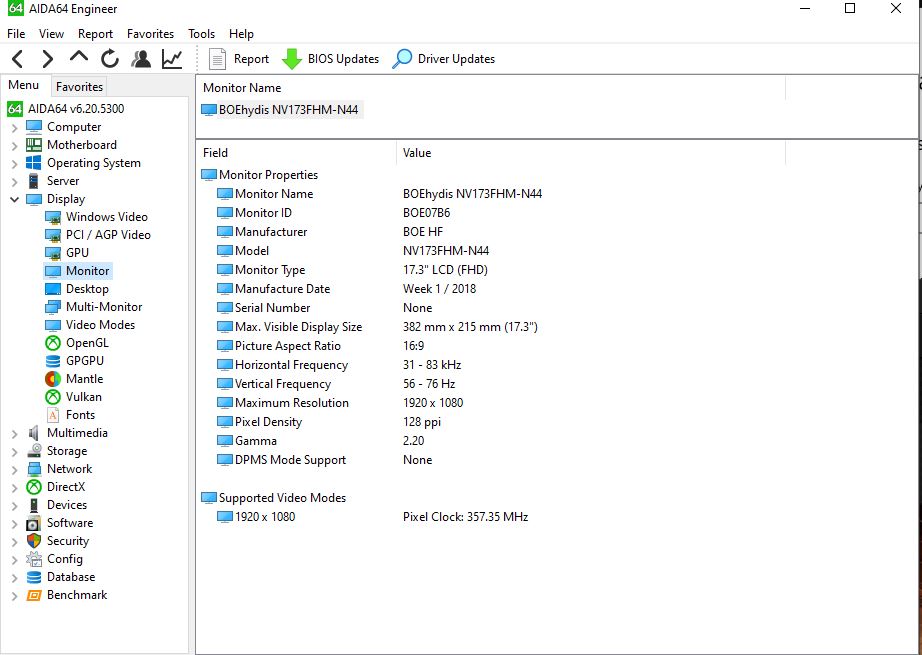The height and width of the screenshot is (655, 922).
Task: Open the File menu
Action: (16, 34)
